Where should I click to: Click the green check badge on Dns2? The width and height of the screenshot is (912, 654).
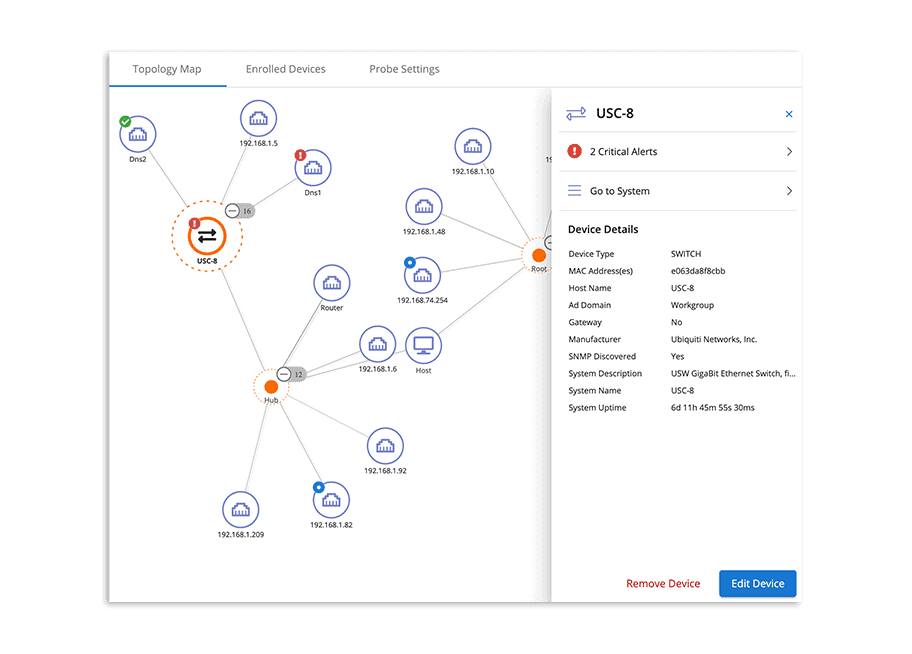coord(125,121)
